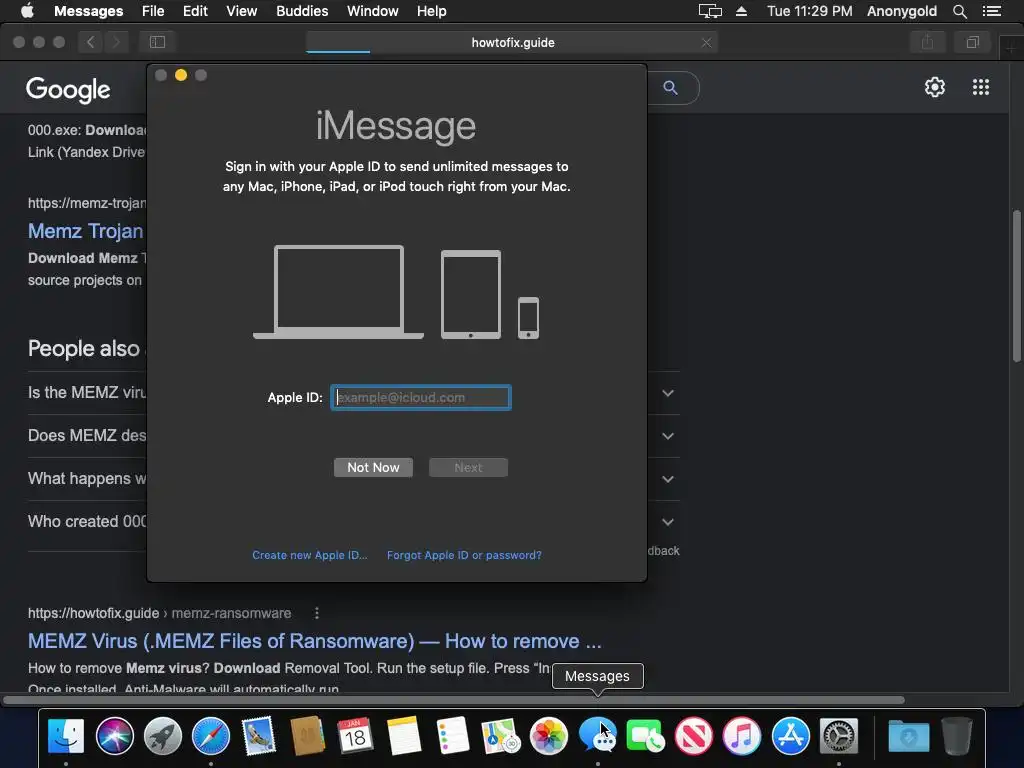Open Notification Center list icon
Image resolution: width=1024 pixels, height=768 pixels.
[992, 11]
